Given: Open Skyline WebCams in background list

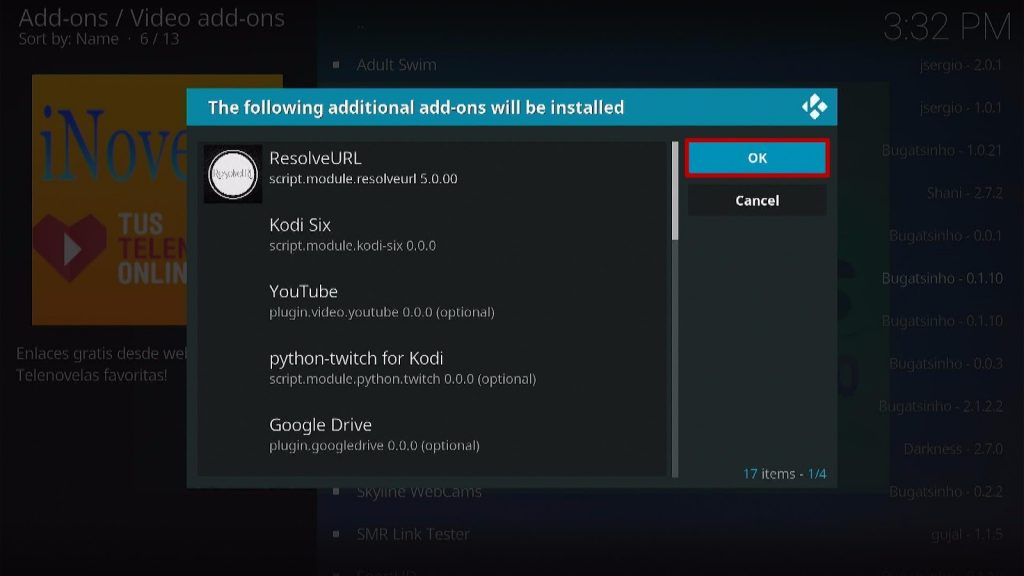Looking at the screenshot, I should tap(419, 492).
